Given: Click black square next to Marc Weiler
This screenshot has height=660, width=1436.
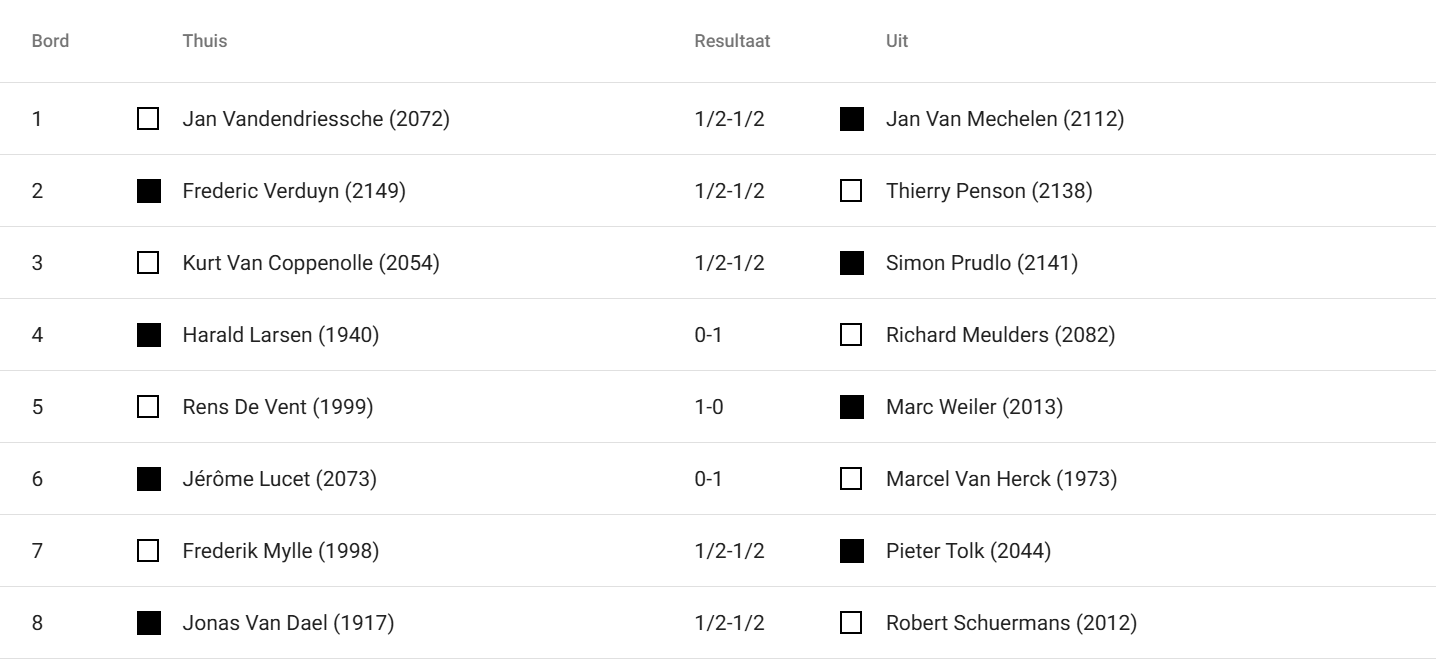Looking at the screenshot, I should click(x=852, y=407).
